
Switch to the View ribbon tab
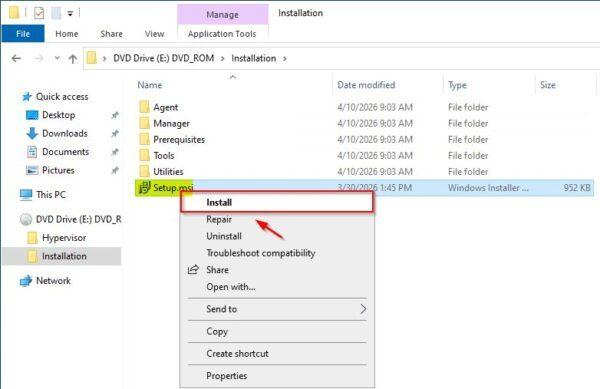point(155,34)
